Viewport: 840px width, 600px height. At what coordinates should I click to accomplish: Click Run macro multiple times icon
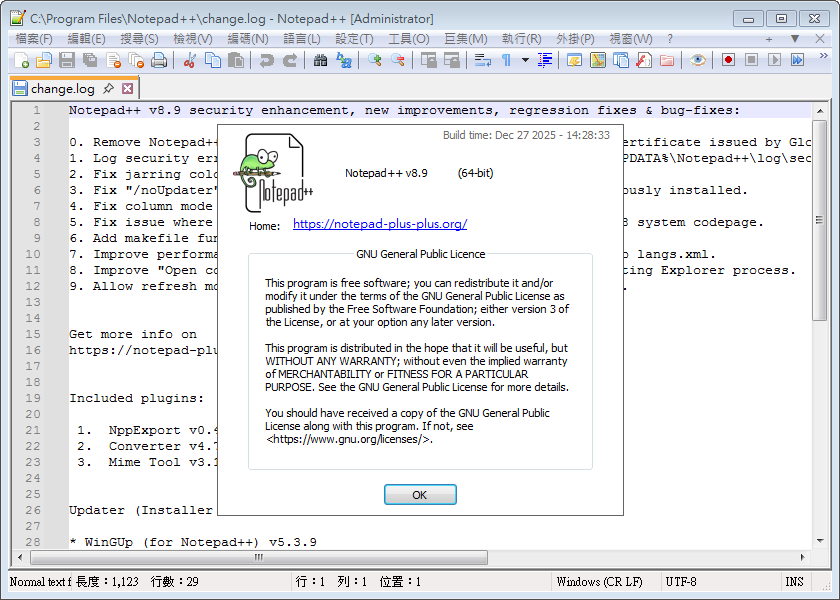(x=798, y=60)
